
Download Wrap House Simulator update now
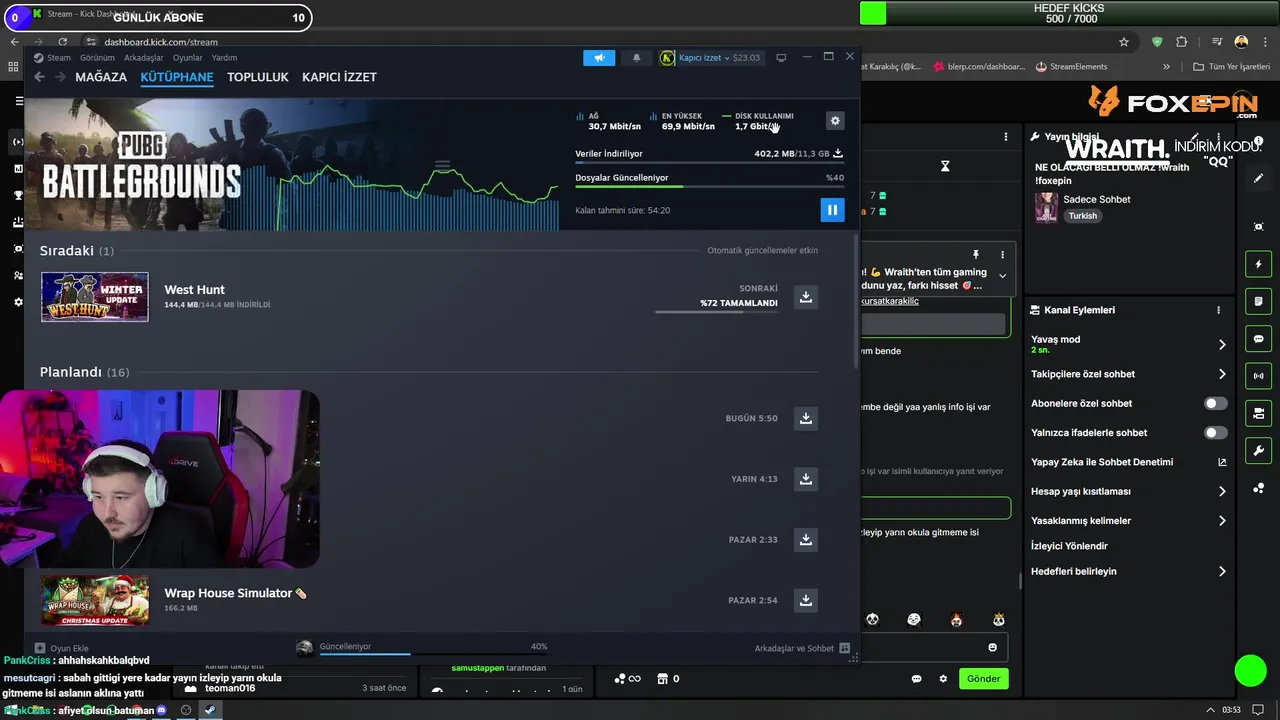coord(806,600)
